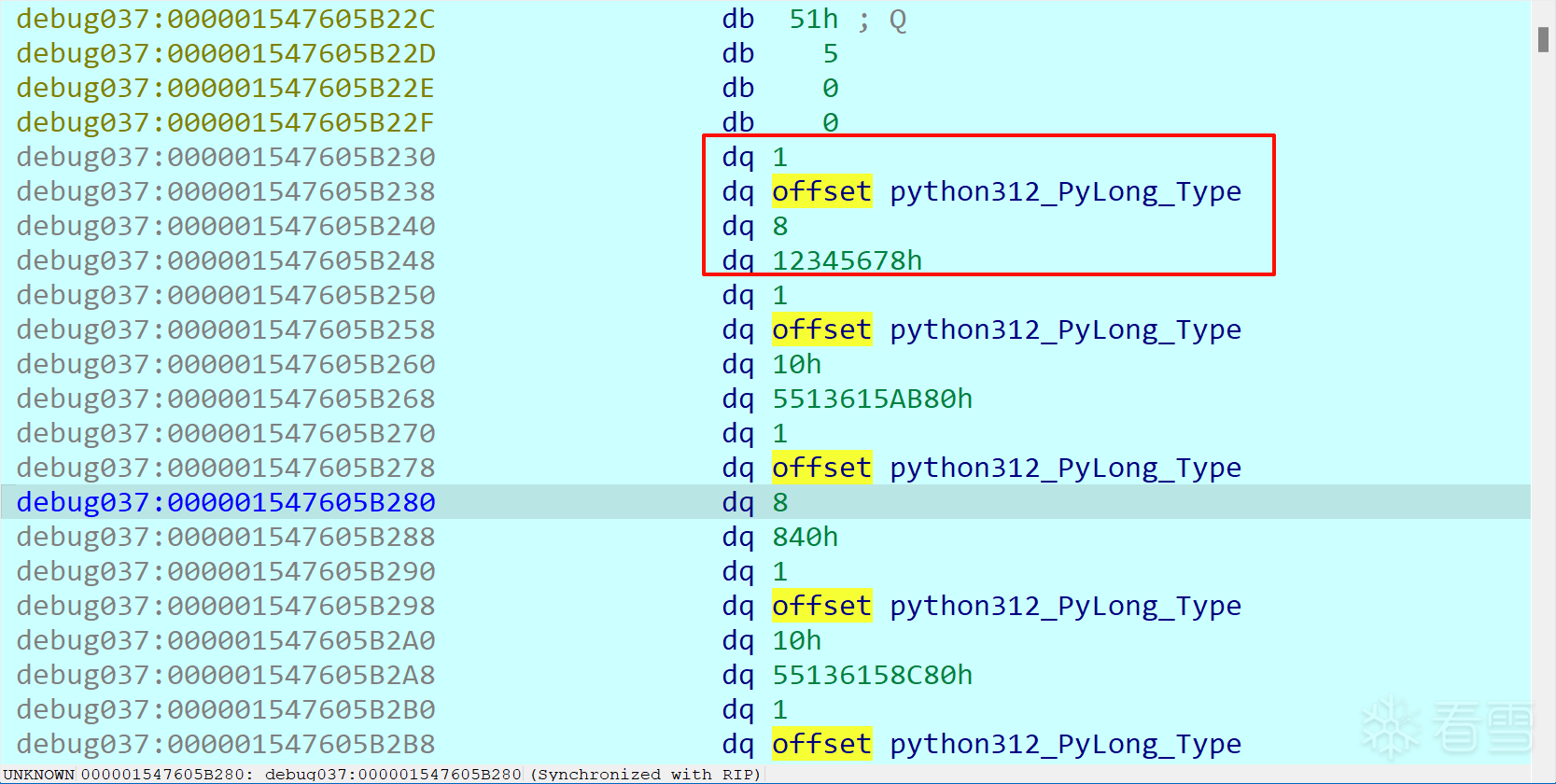The image size is (1556, 784).
Task: Select value 8 at address B240
Action: click(780, 227)
